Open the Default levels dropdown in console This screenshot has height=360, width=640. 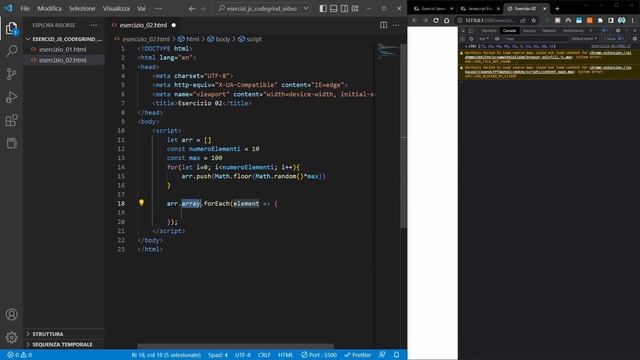[584, 39]
